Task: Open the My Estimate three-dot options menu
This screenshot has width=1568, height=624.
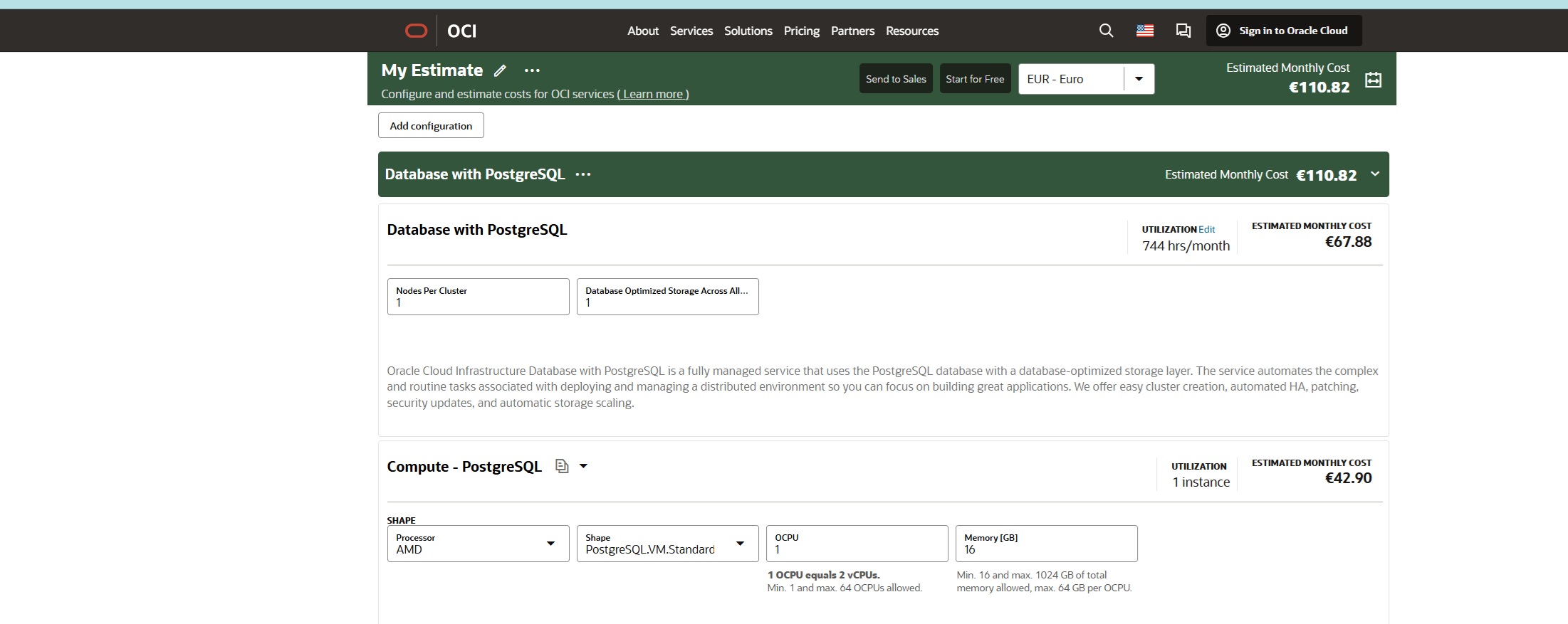Action: pos(532,70)
